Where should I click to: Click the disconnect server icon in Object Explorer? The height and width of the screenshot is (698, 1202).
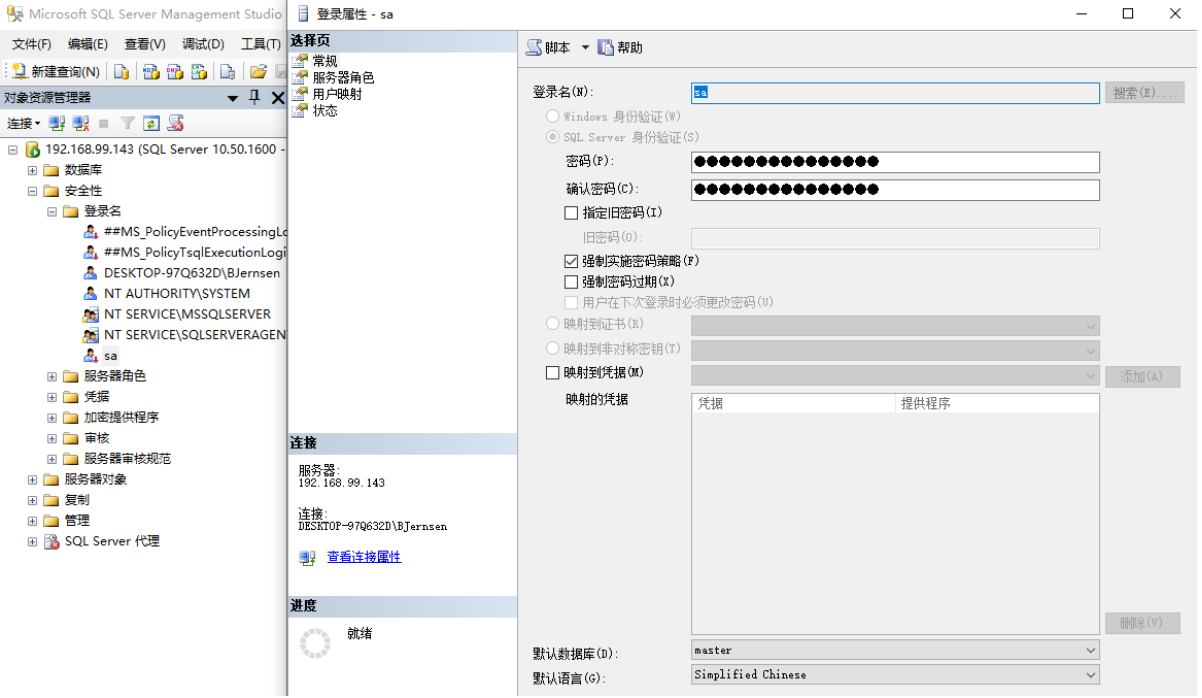(x=81, y=123)
